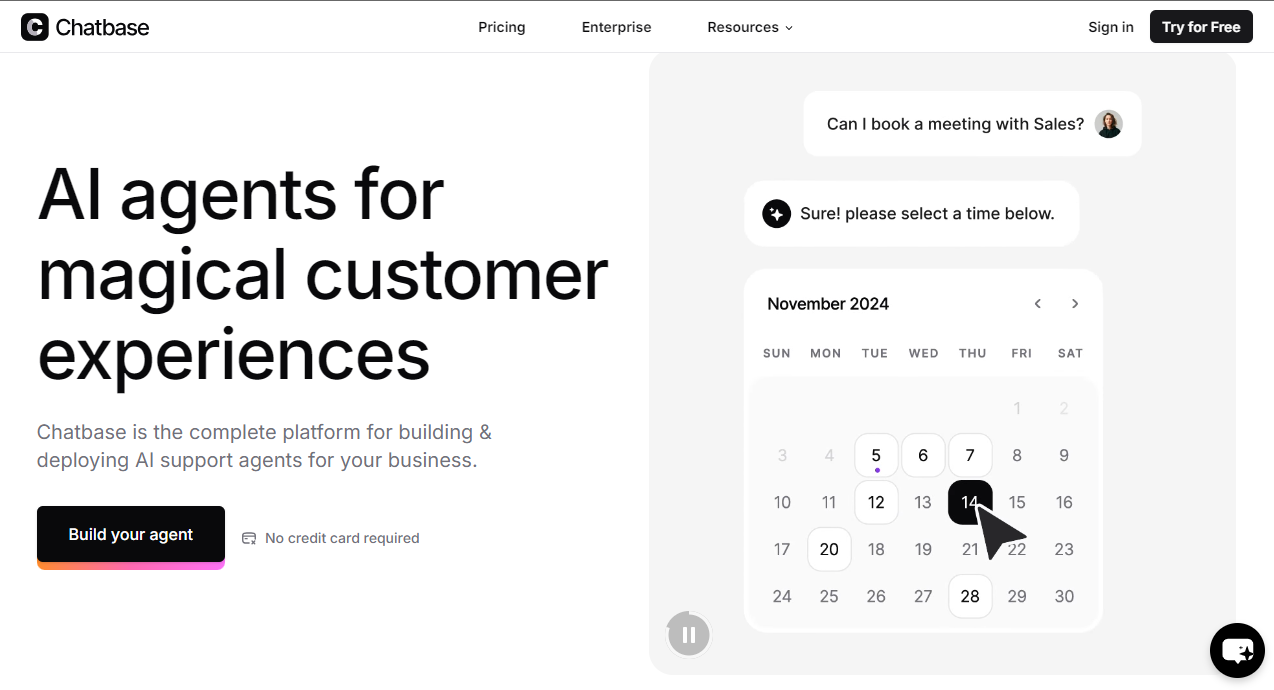Click the Chatbase logo icon
1274x690 pixels.
(x=34, y=27)
